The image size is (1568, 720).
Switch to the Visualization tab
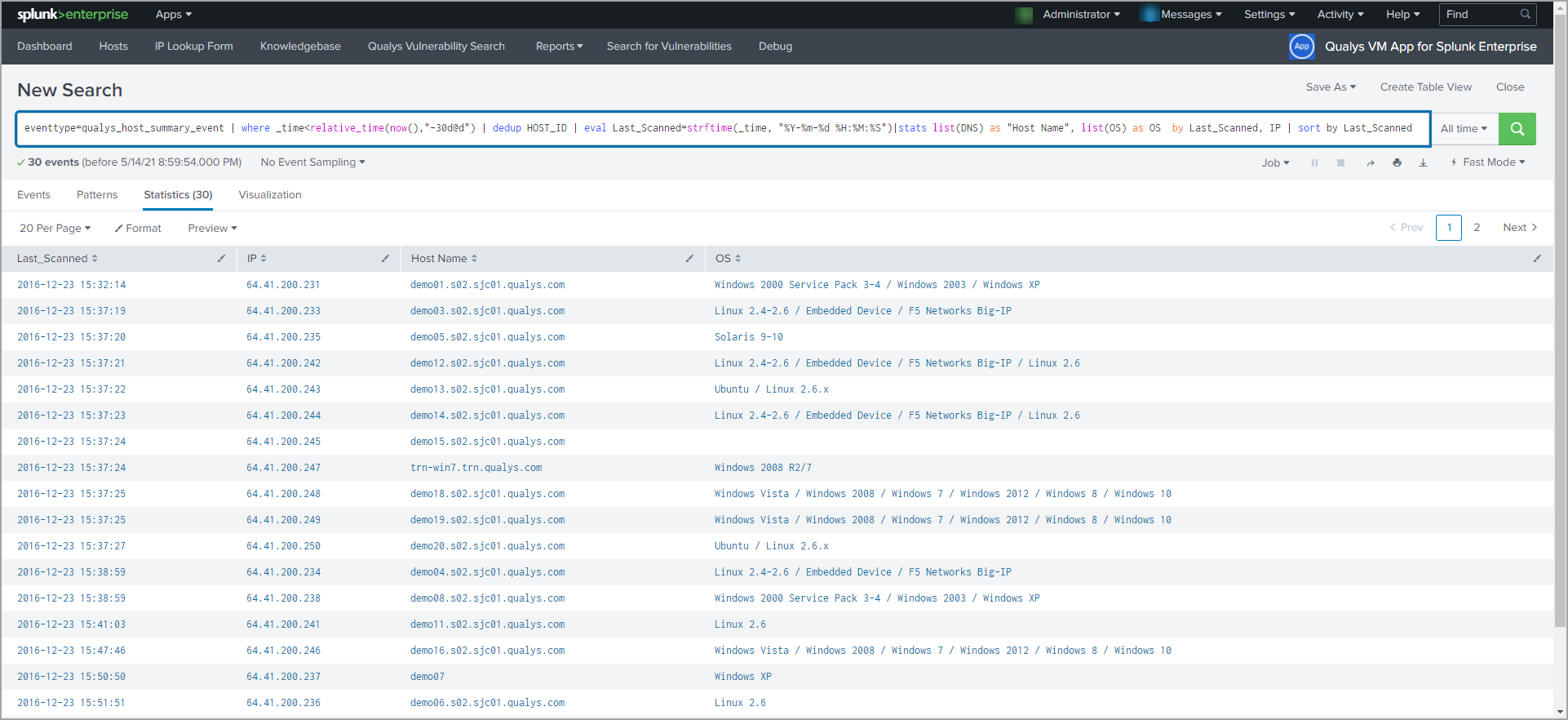pyautogui.click(x=270, y=195)
